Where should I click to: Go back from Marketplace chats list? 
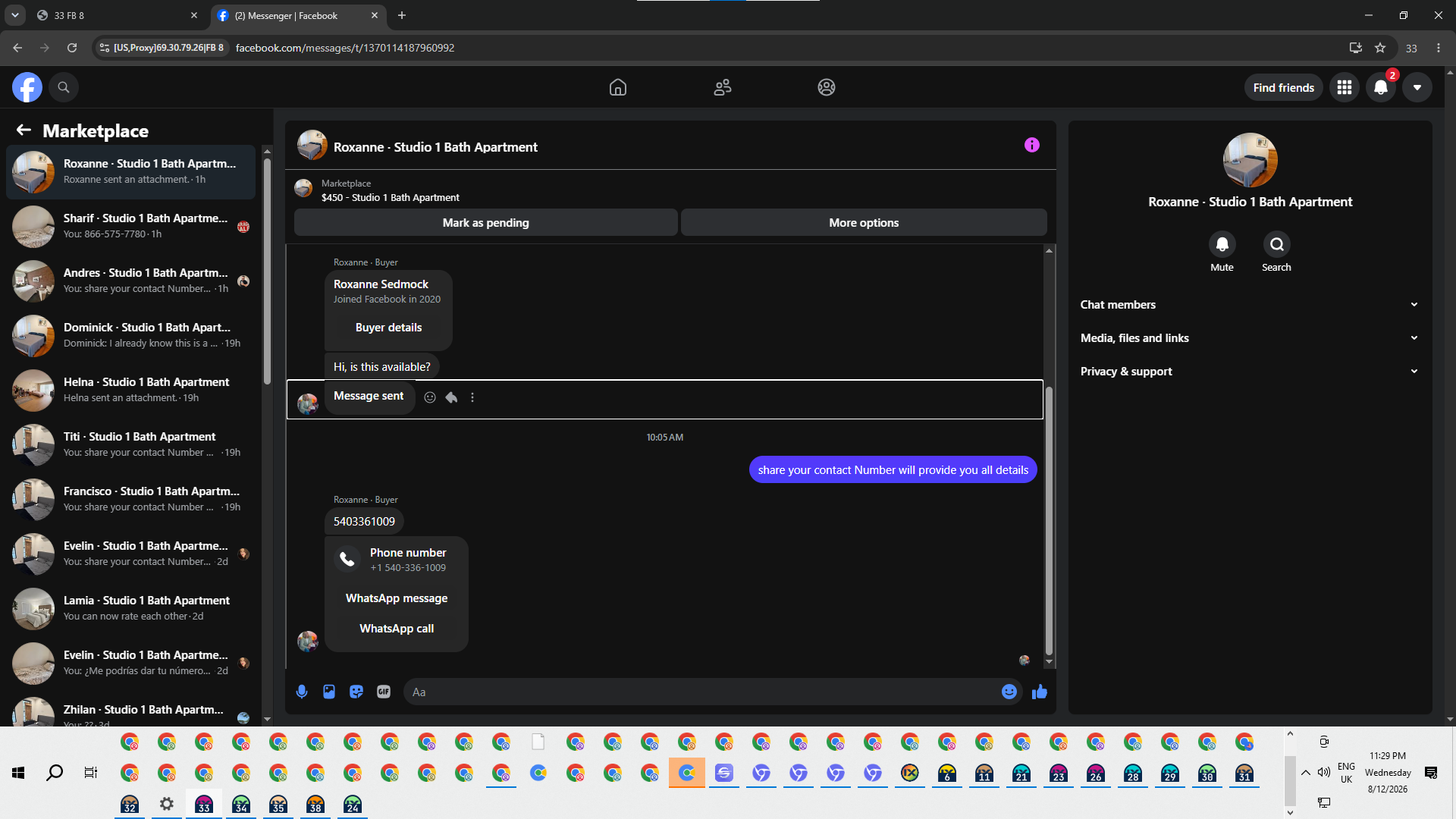tap(24, 130)
